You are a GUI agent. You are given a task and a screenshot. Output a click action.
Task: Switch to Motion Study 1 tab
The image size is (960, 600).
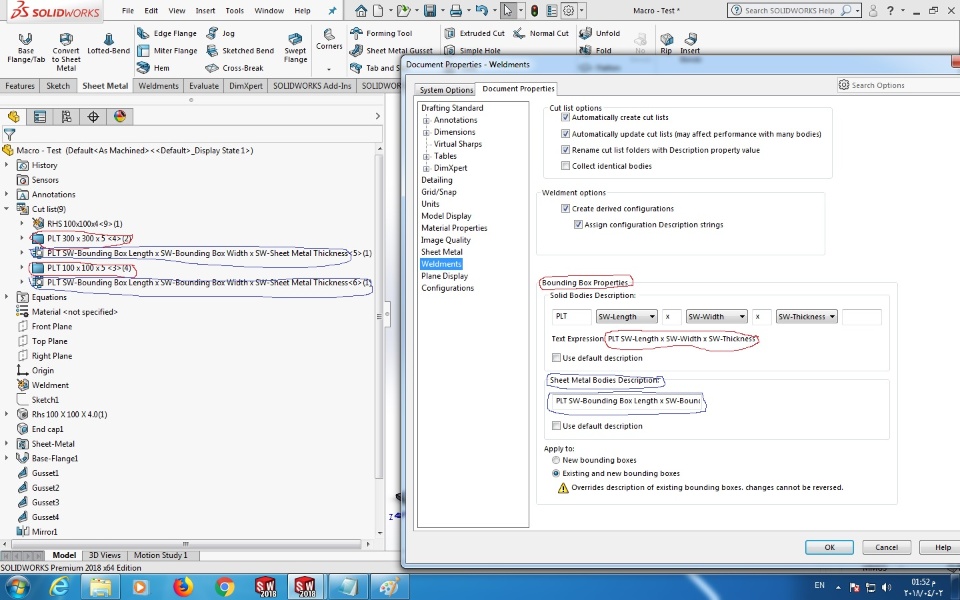click(160, 555)
